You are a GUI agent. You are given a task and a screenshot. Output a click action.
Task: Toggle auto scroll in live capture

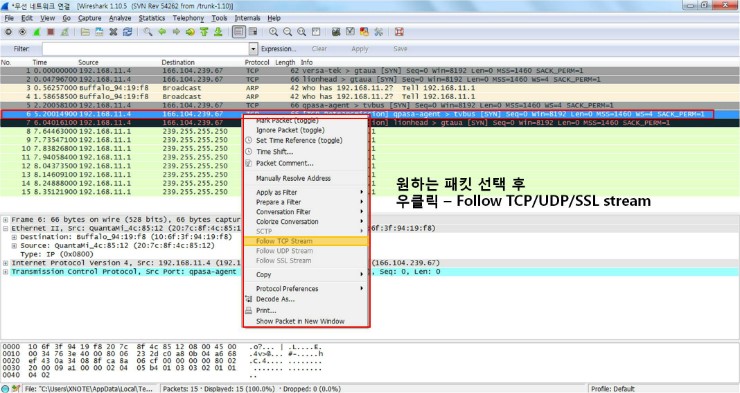tap(253, 32)
